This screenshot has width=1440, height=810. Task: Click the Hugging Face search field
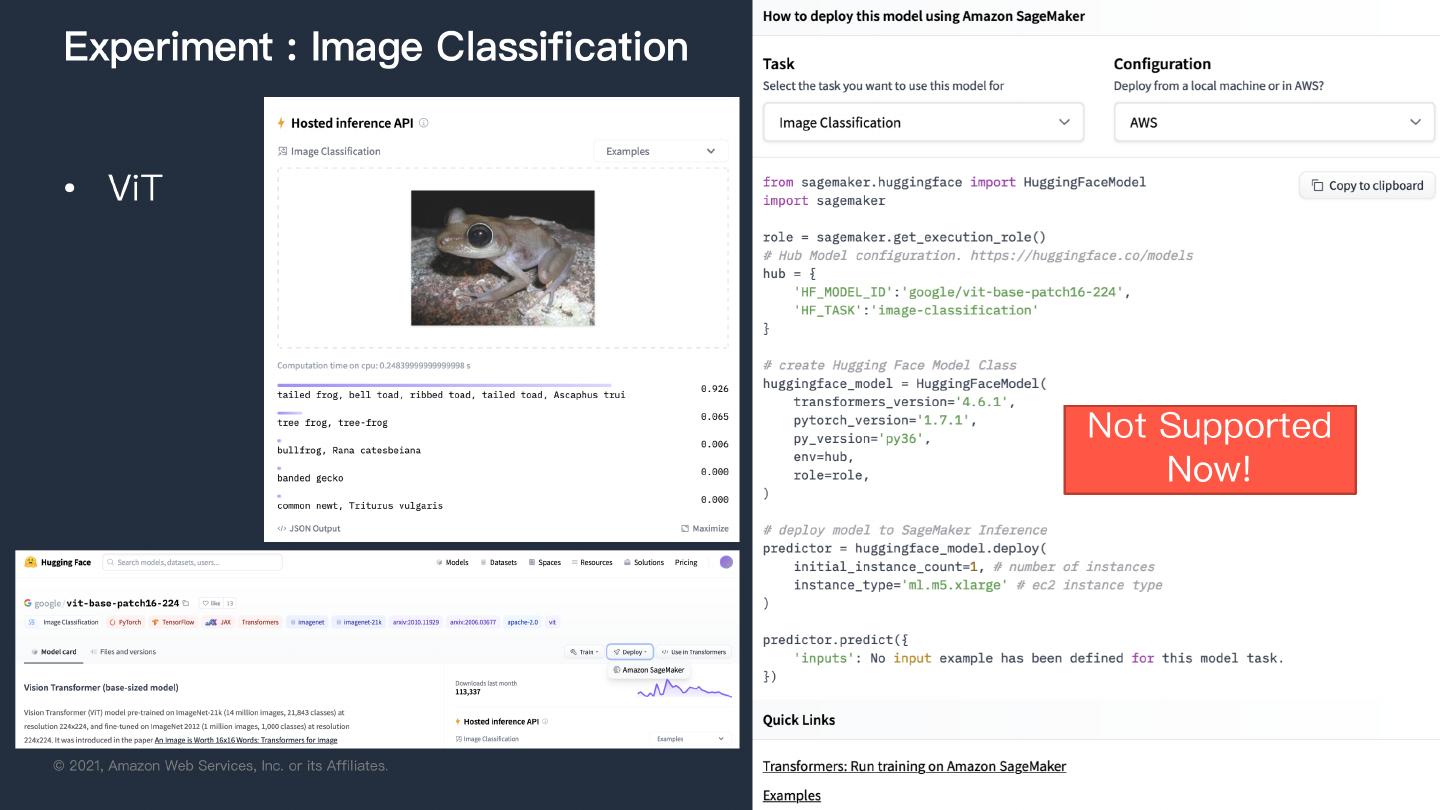pos(193,562)
